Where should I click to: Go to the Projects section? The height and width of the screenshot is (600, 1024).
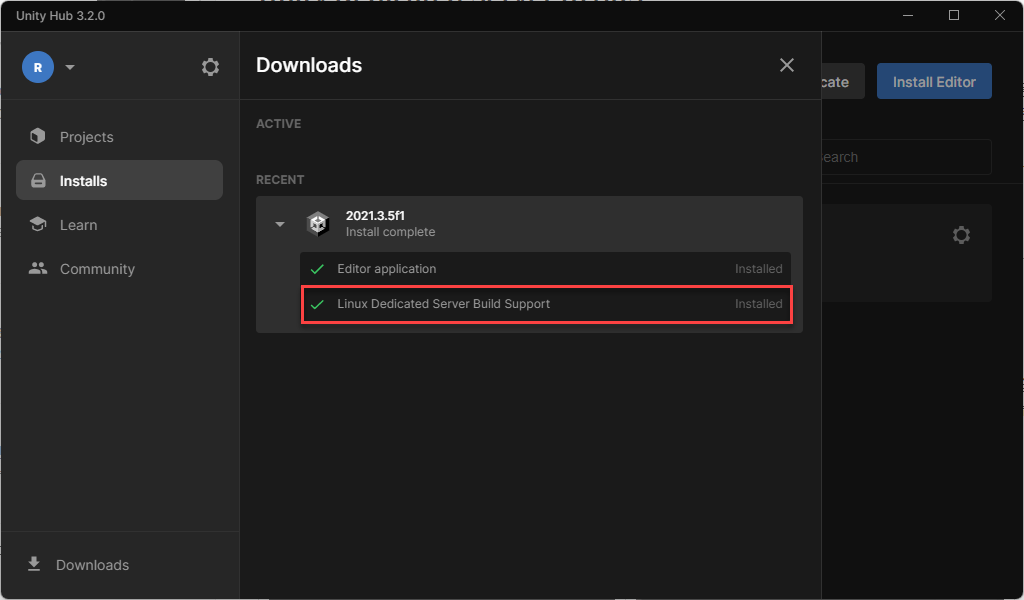click(120, 136)
